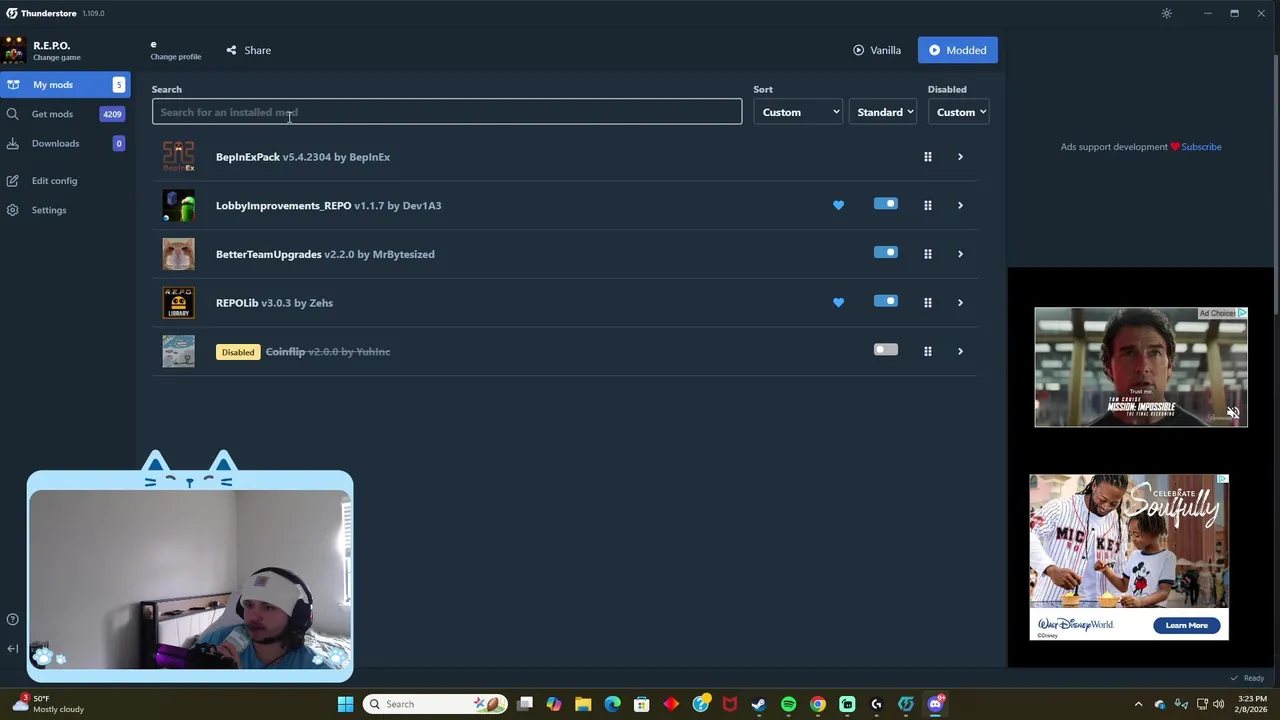Click the REPOLib library icon
This screenshot has width=1280, height=720.
179,302
